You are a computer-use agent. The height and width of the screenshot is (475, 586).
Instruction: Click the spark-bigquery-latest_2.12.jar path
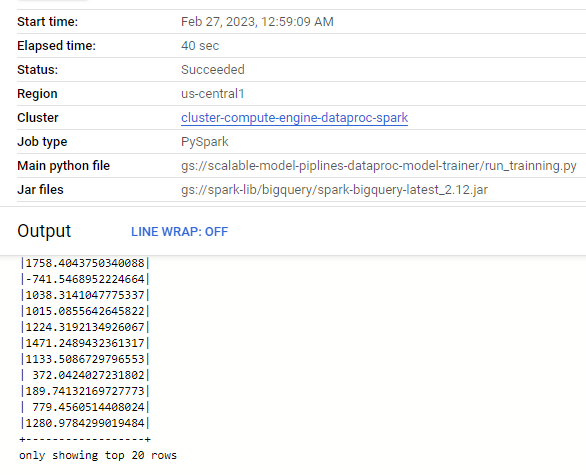coord(334,190)
